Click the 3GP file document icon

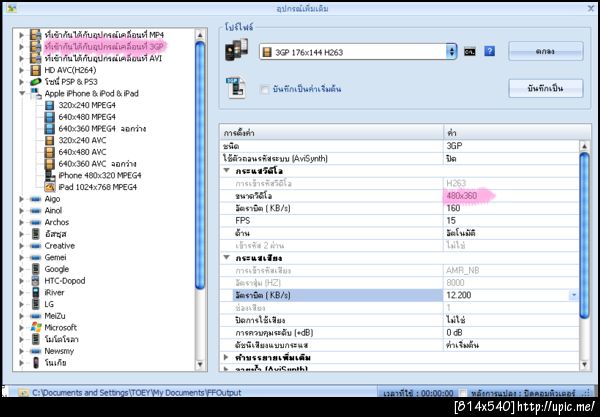tap(236, 88)
